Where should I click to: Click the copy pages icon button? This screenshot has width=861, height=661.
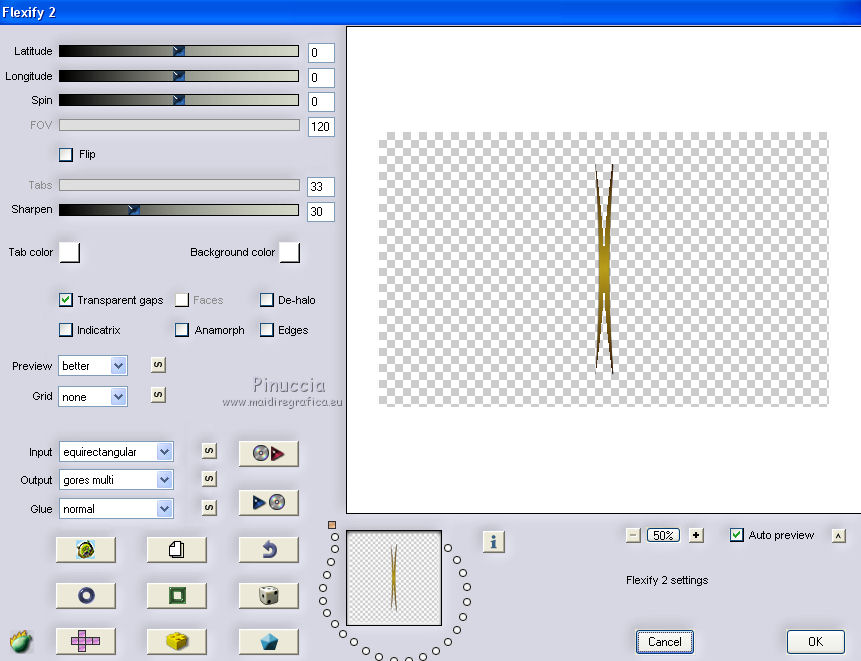(x=177, y=550)
